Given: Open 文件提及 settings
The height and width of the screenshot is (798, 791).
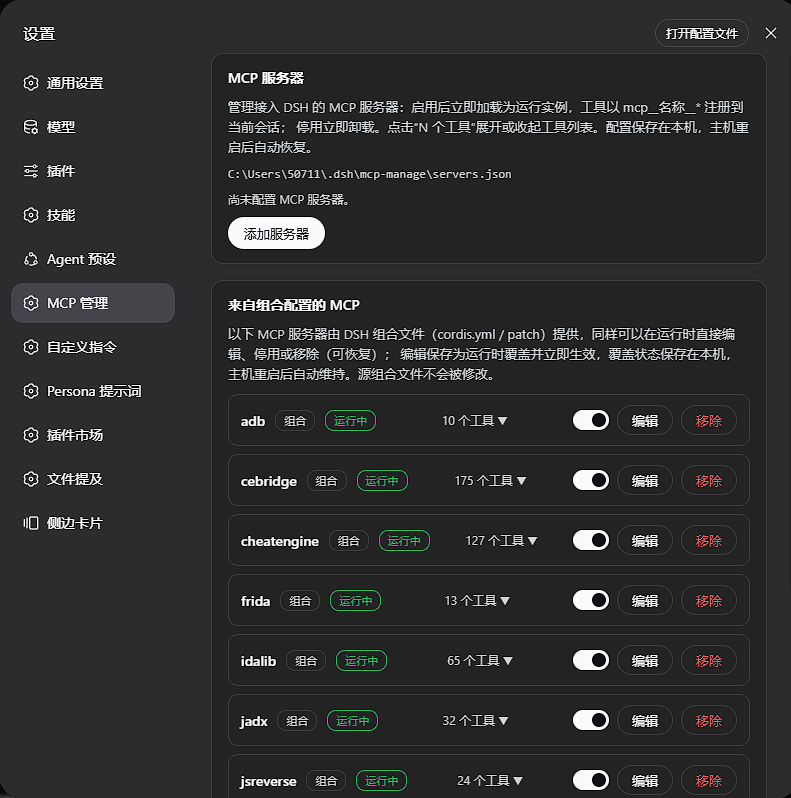Looking at the screenshot, I should [93, 479].
